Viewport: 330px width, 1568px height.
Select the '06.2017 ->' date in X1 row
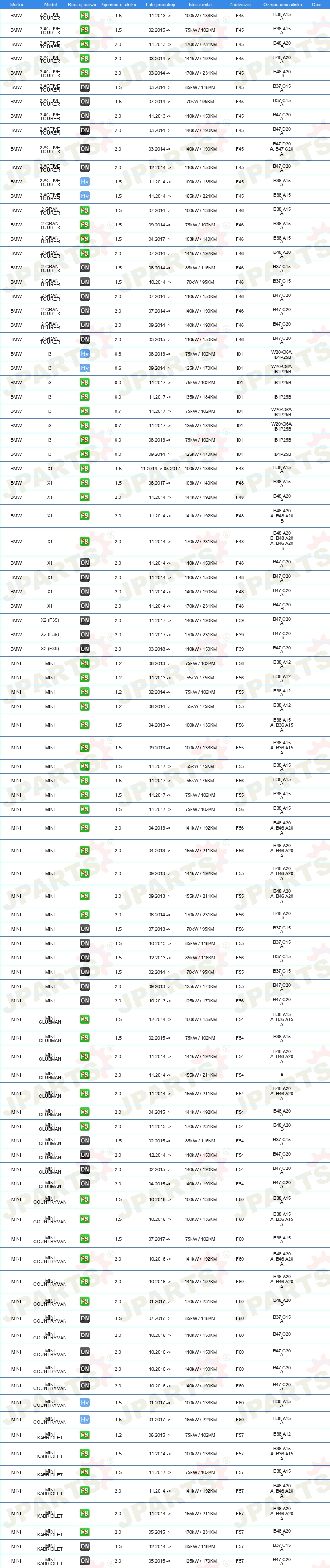(160, 483)
